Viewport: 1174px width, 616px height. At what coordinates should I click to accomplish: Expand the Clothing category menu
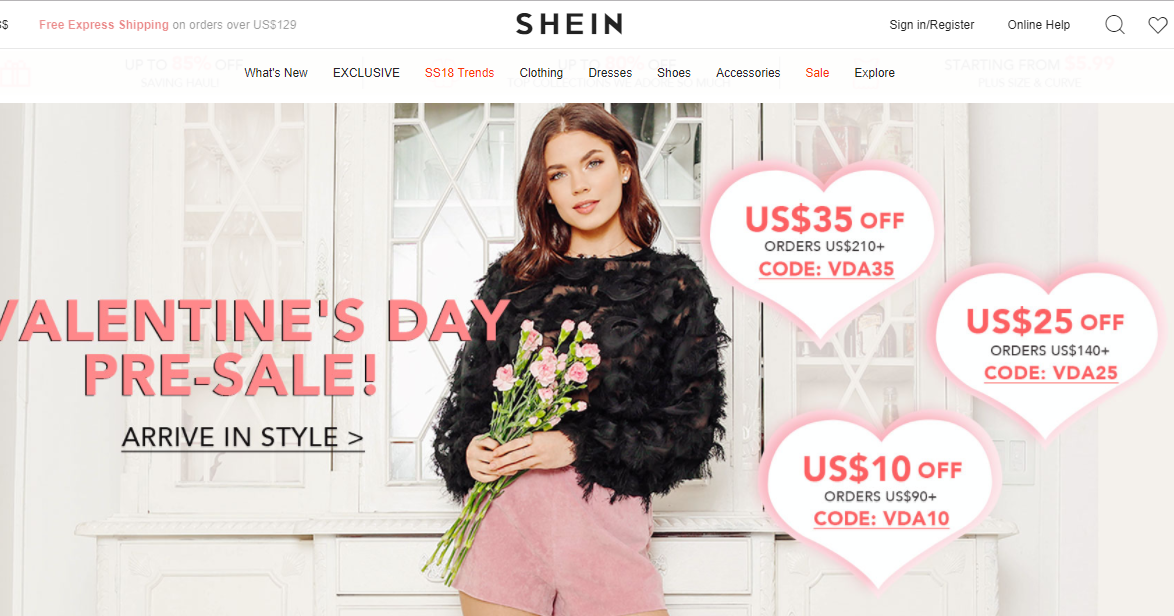541,73
